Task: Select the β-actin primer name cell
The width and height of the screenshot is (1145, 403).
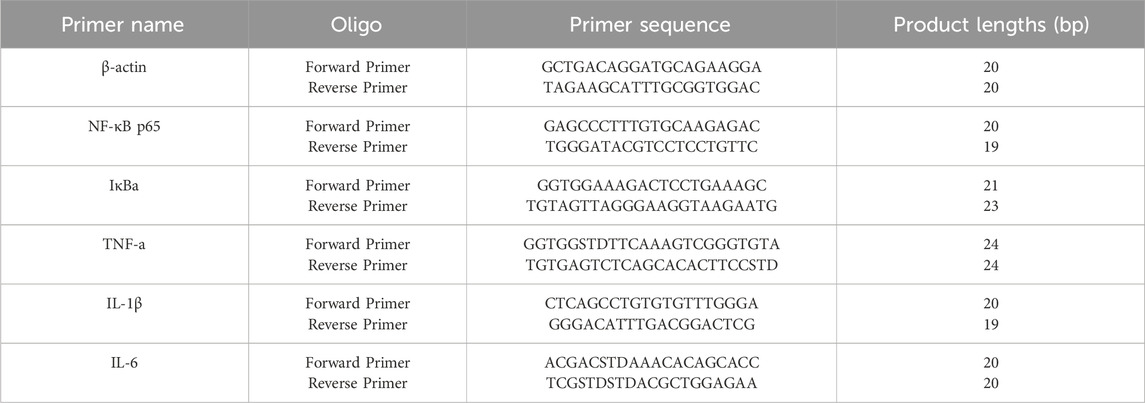Action: [113, 67]
